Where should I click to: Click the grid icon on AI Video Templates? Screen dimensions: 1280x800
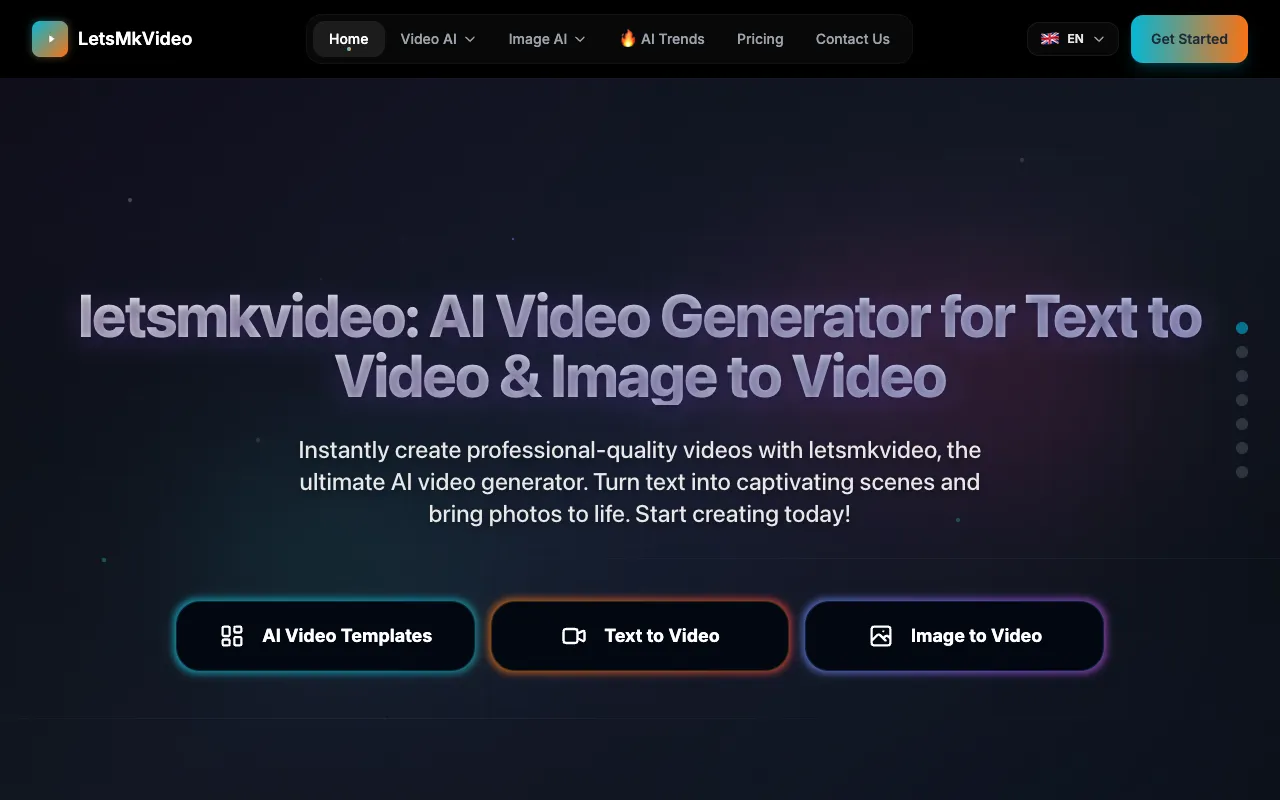point(232,636)
